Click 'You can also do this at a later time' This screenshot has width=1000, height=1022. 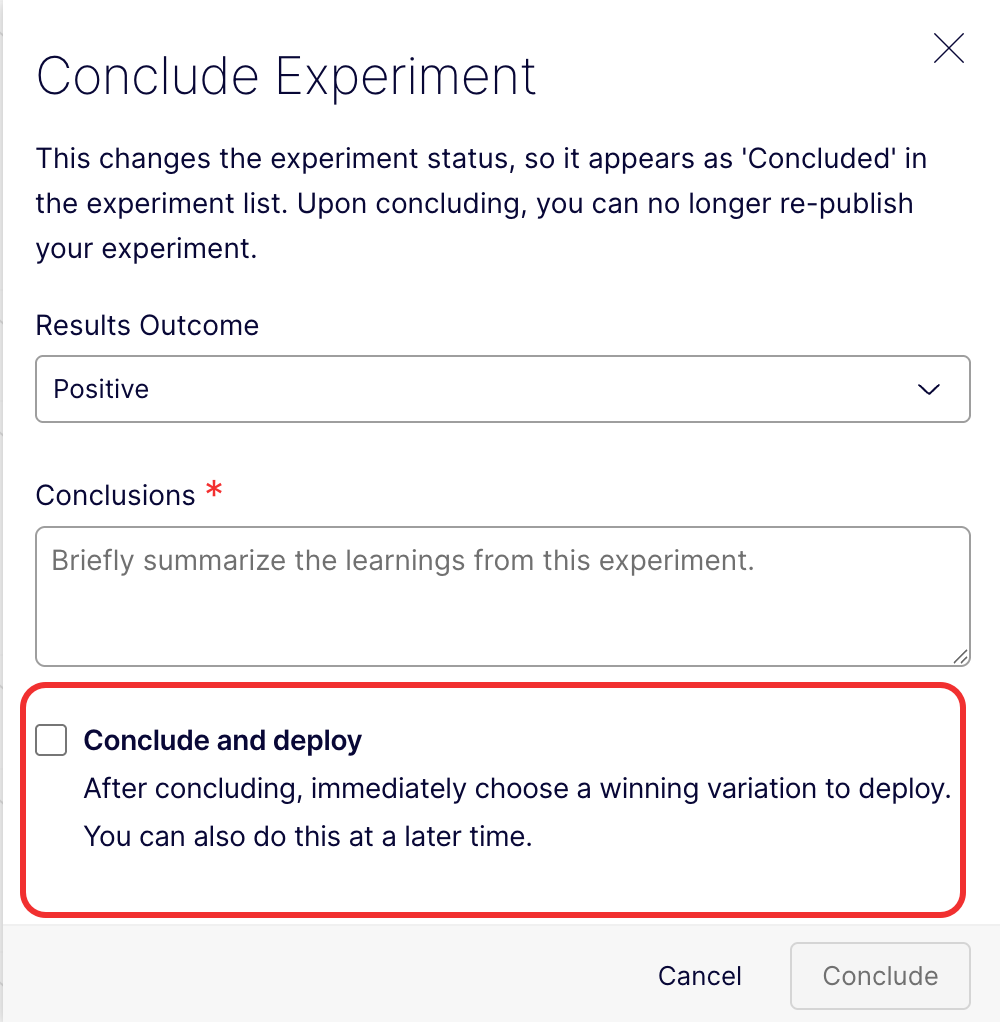[307, 836]
